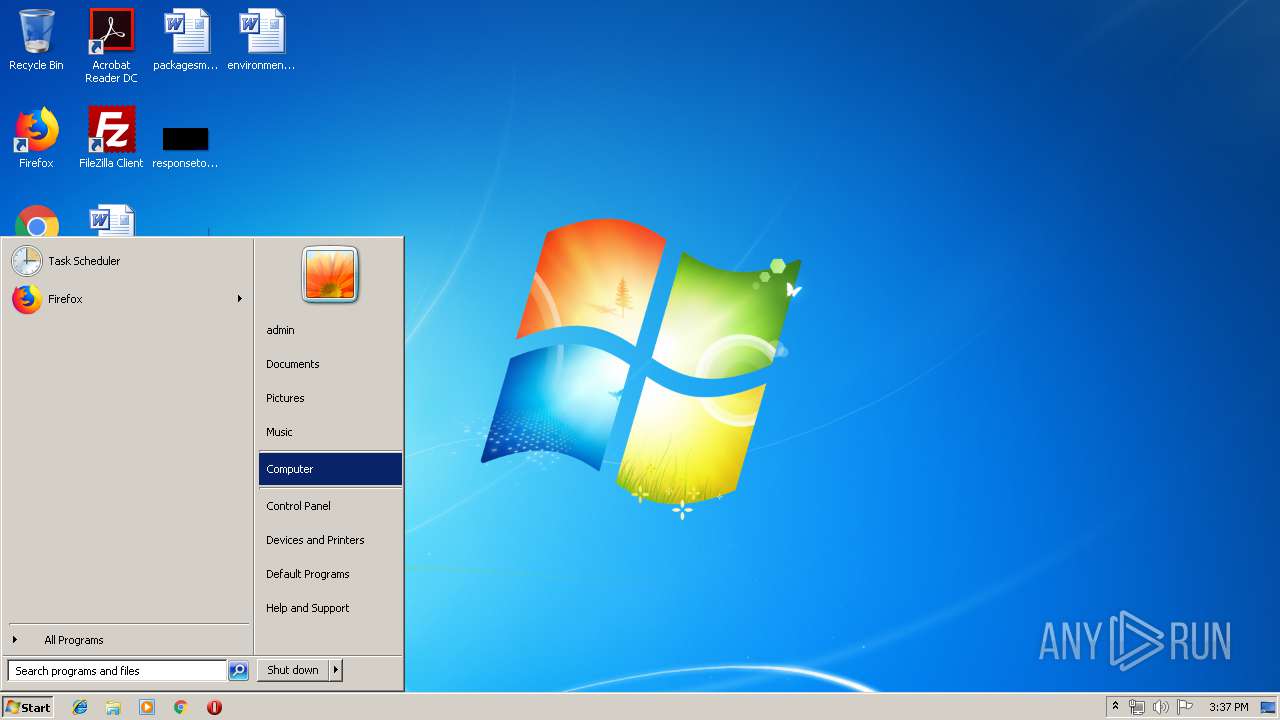Expand All Programs list

[x=126, y=640]
